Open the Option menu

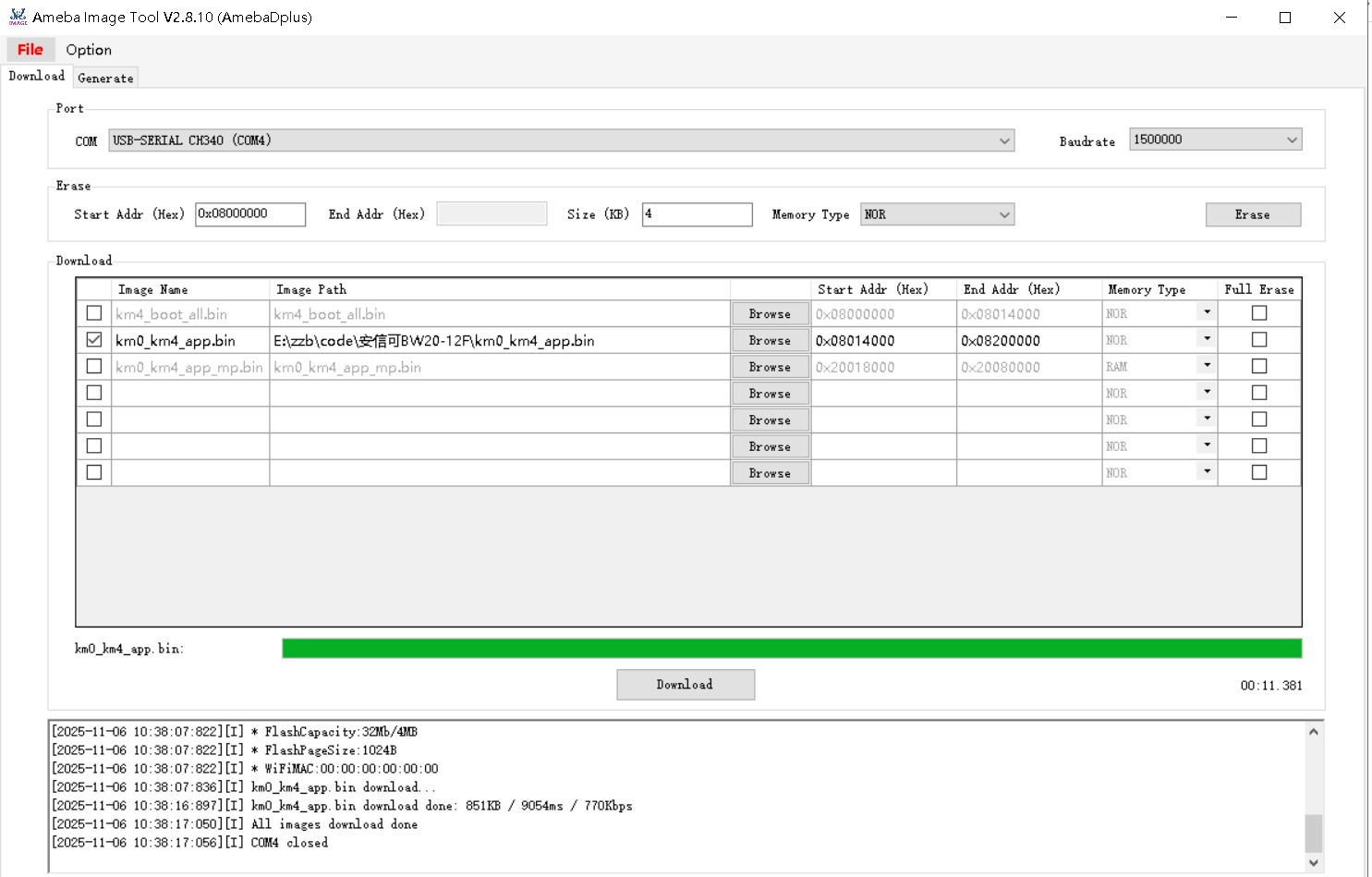89,50
